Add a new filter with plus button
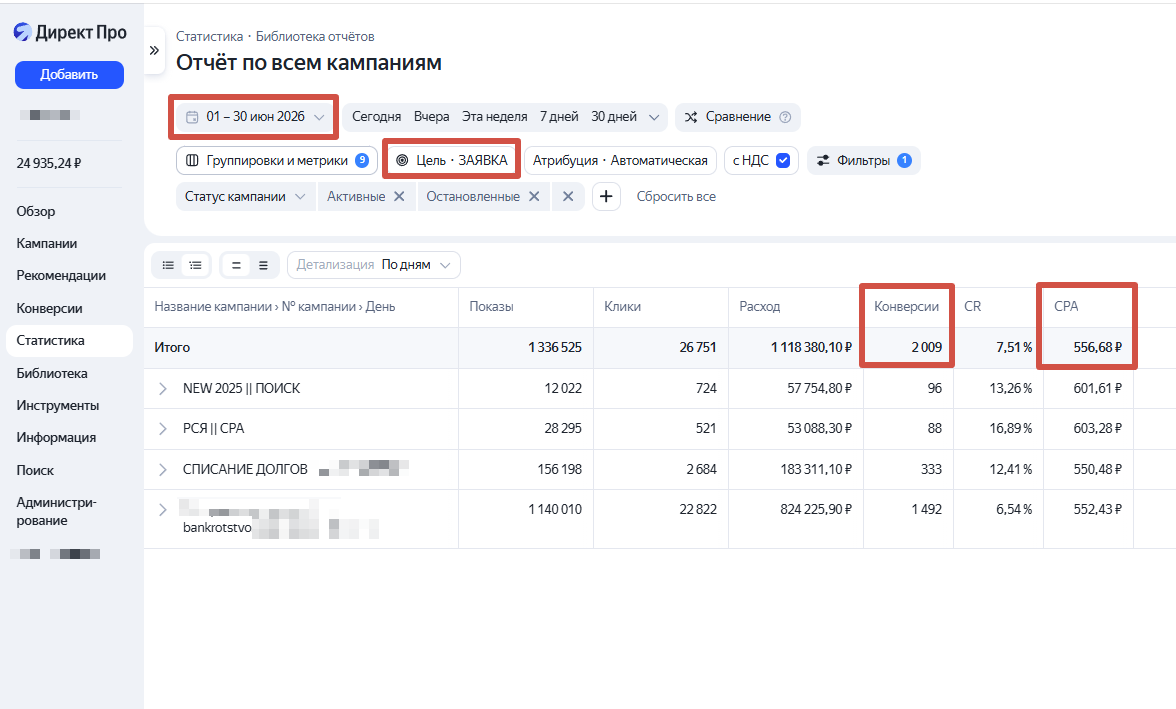Viewport: 1176px width, 709px height. click(606, 197)
